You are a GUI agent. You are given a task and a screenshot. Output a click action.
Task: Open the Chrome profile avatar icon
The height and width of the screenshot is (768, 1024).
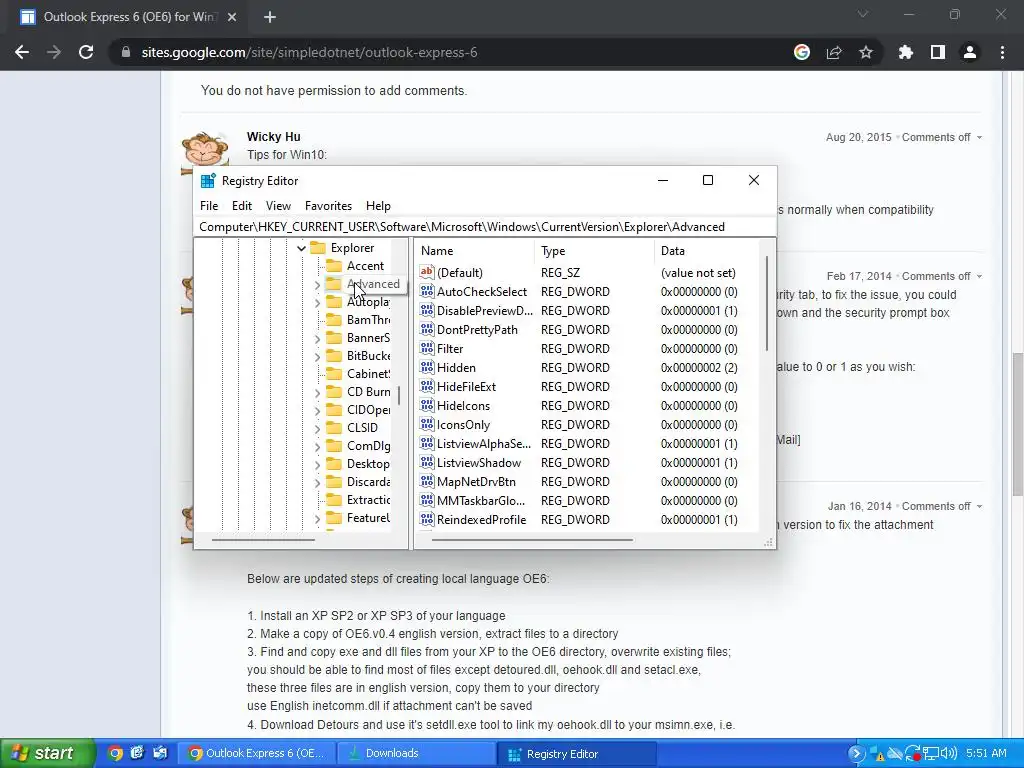click(970, 52)
